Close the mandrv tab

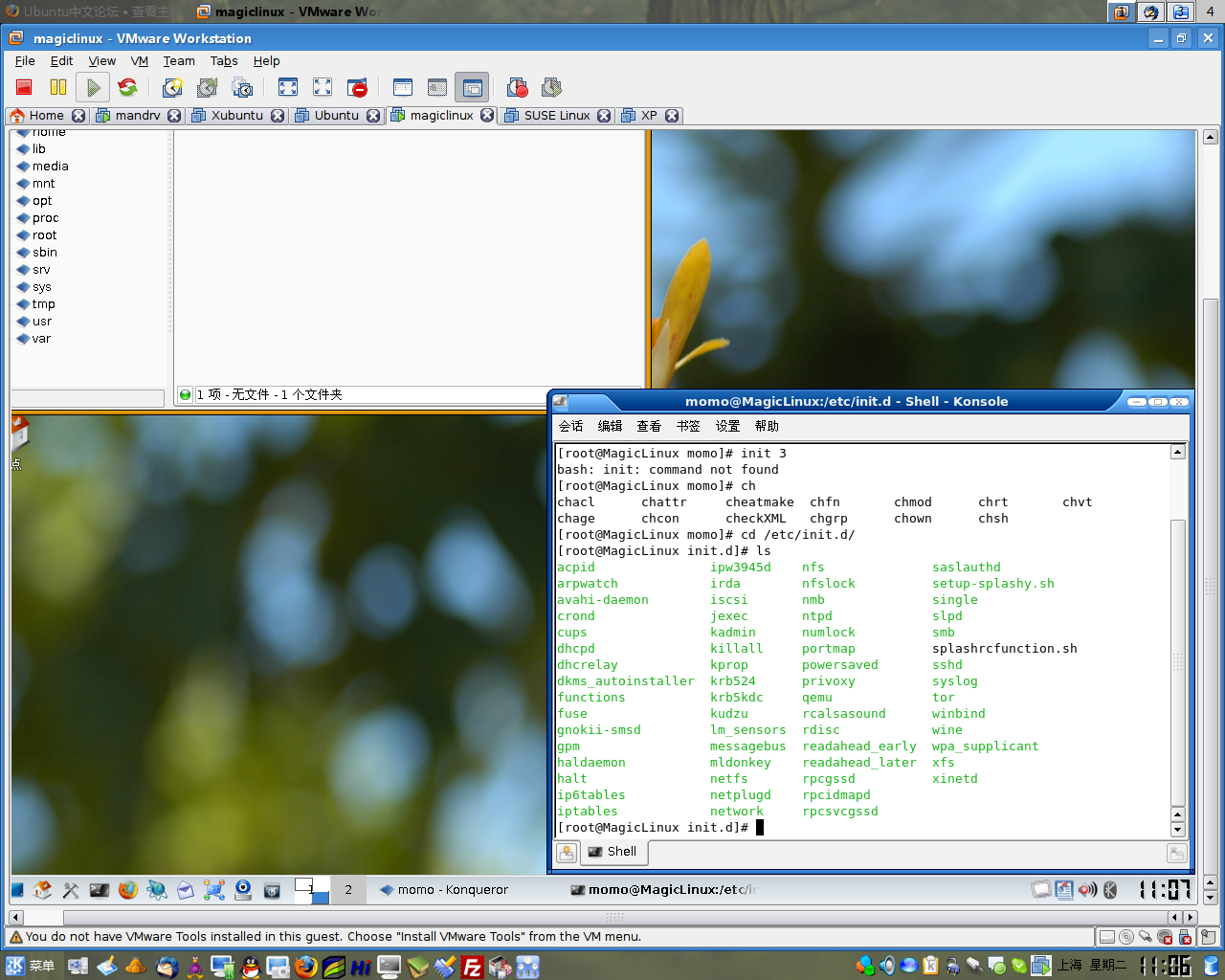174,116
